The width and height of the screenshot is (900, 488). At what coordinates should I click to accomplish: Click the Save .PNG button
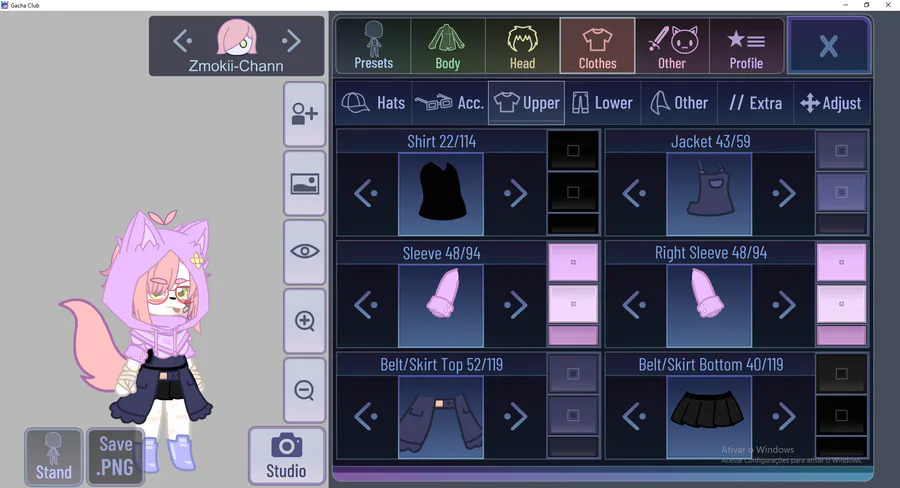[x=115, y=457]
